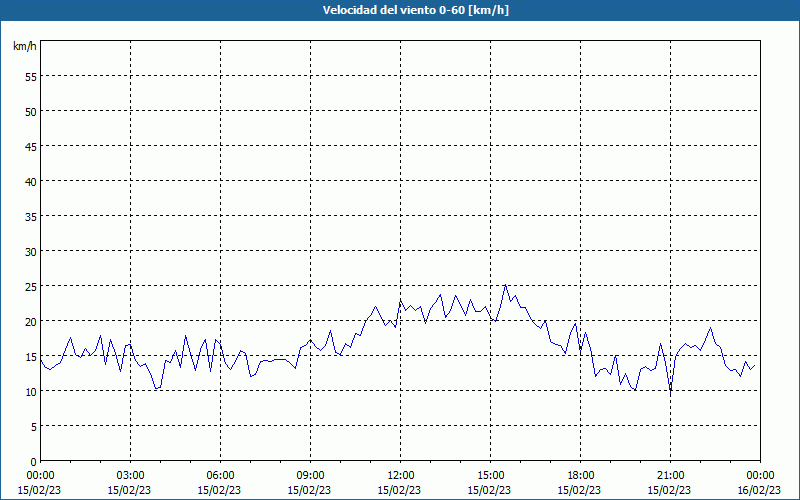
Task: Click the wind speed minimum at 21:00
Action: 670,393
